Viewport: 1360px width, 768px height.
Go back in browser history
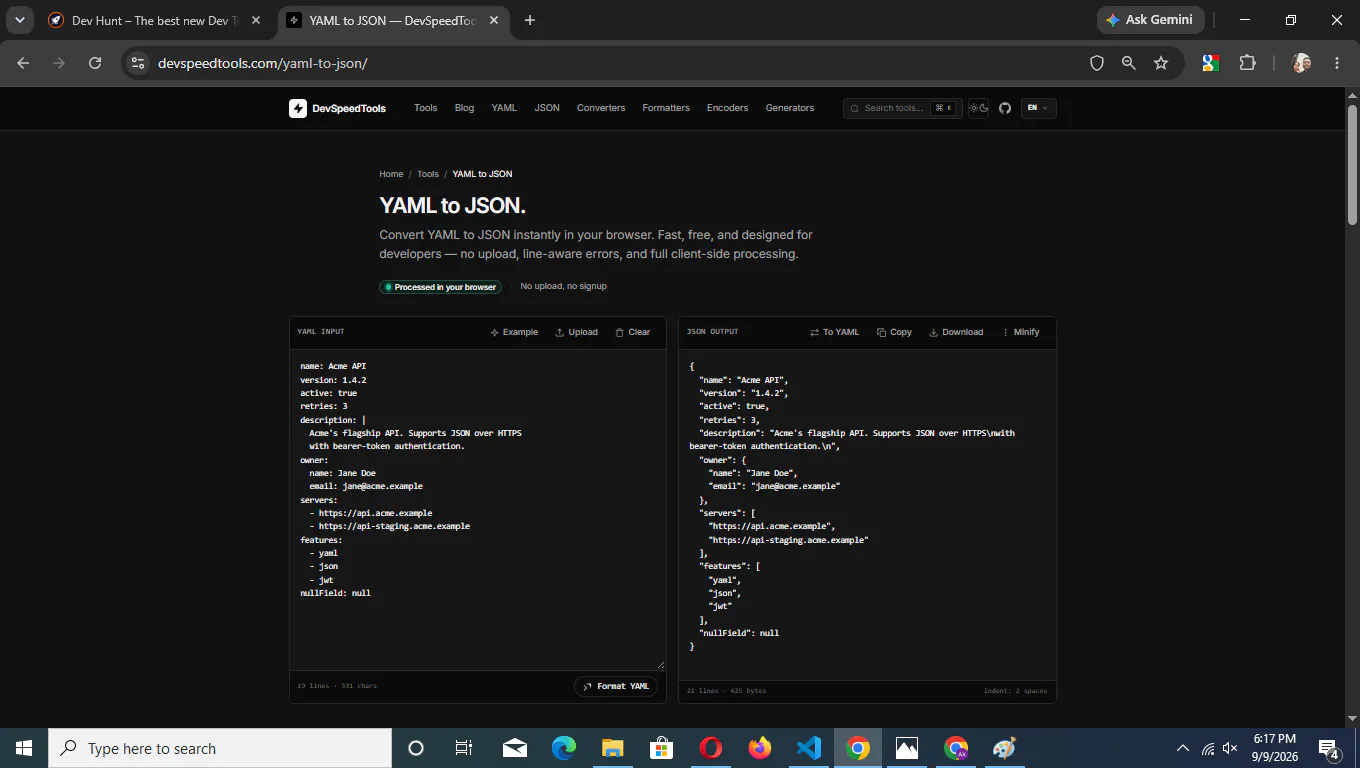pyautogui.click(x=23, y=63)
